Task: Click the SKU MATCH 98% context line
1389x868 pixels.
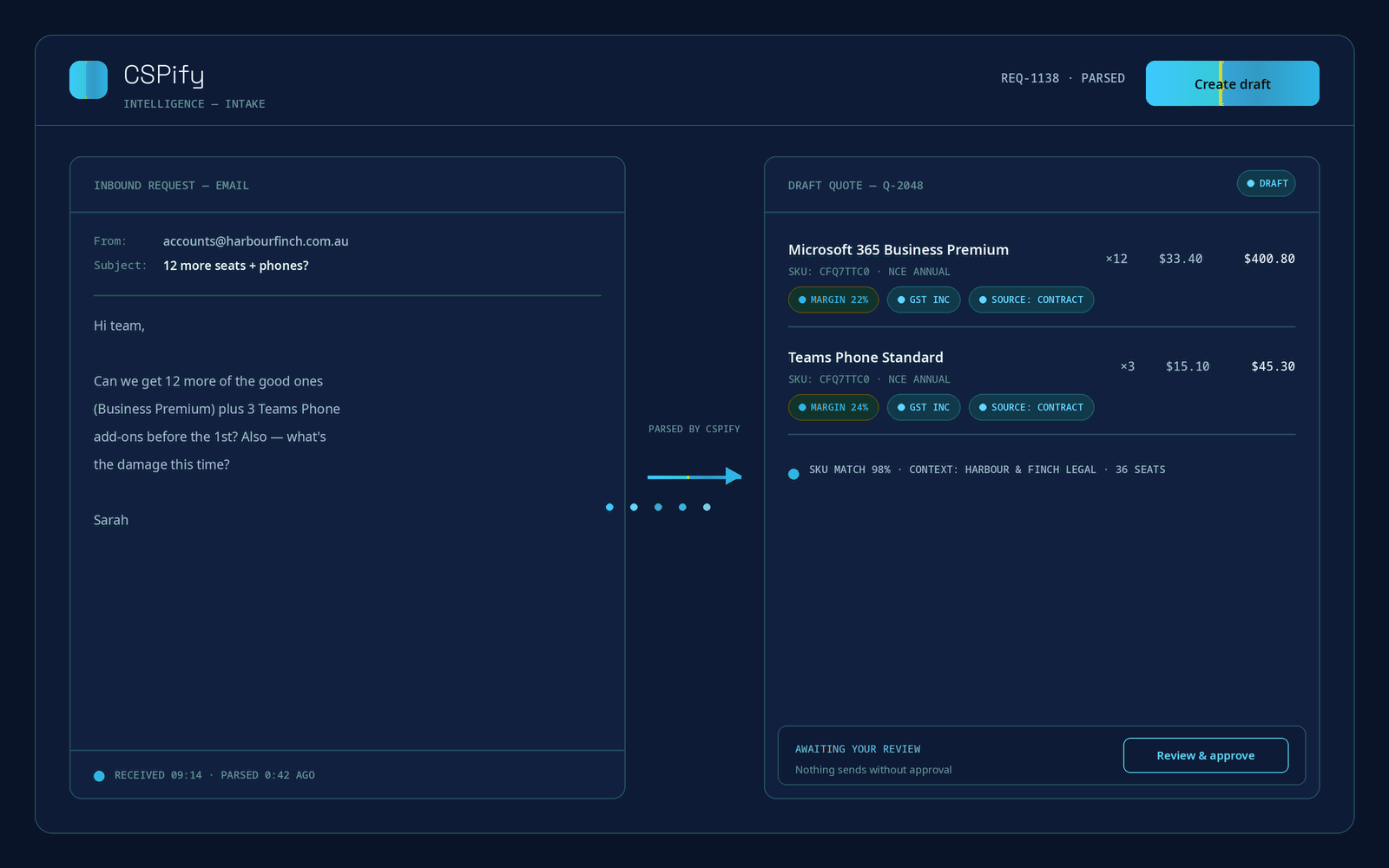Action: point(987,470)
